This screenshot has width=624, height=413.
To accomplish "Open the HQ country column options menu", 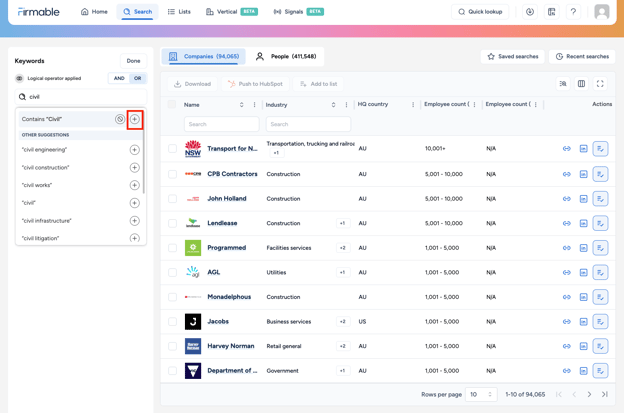I will pyautogui.click(x=413, y=104).
